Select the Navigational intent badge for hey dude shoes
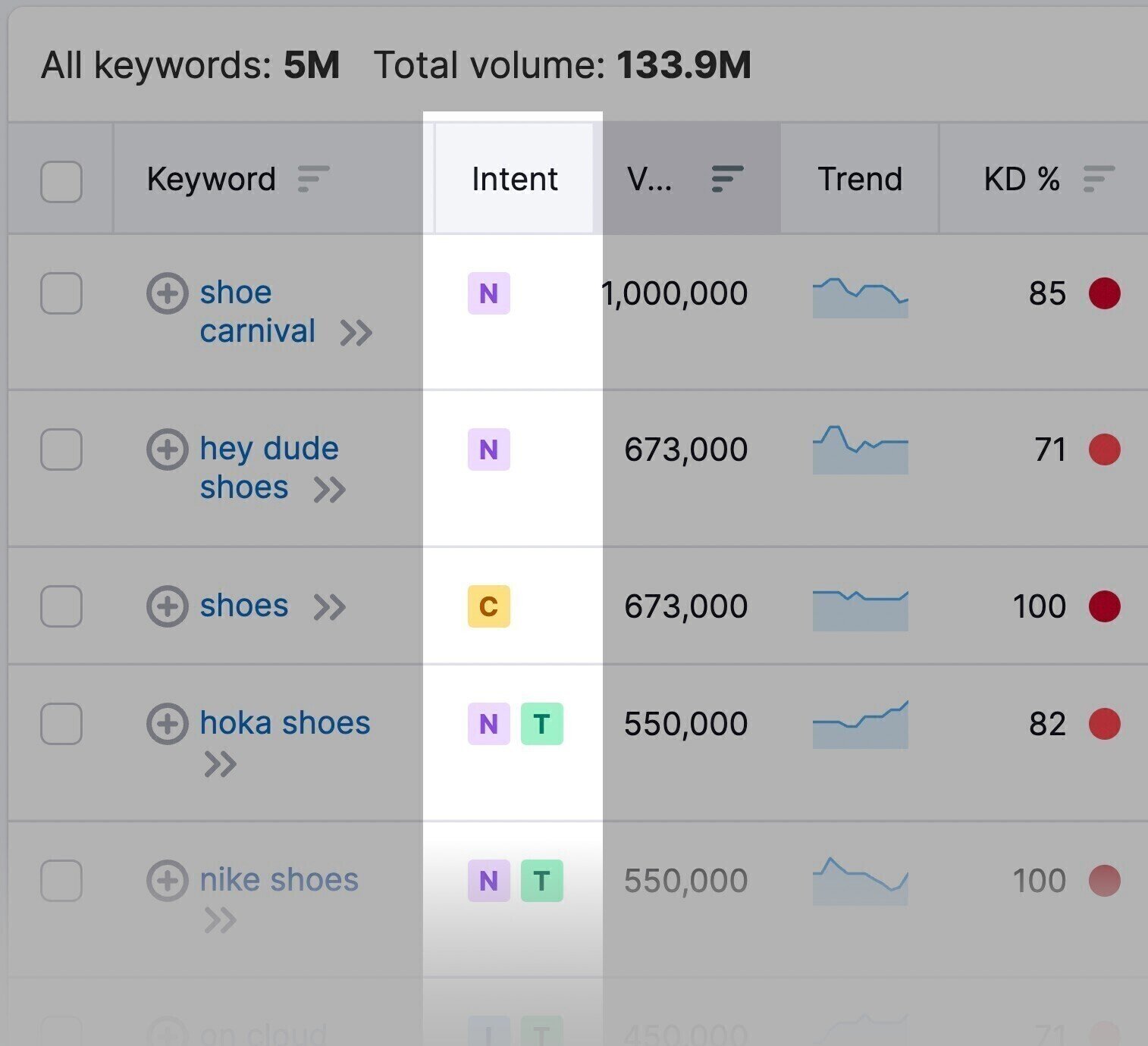This screenshot has width=1148, height=1046. [488, 449]
